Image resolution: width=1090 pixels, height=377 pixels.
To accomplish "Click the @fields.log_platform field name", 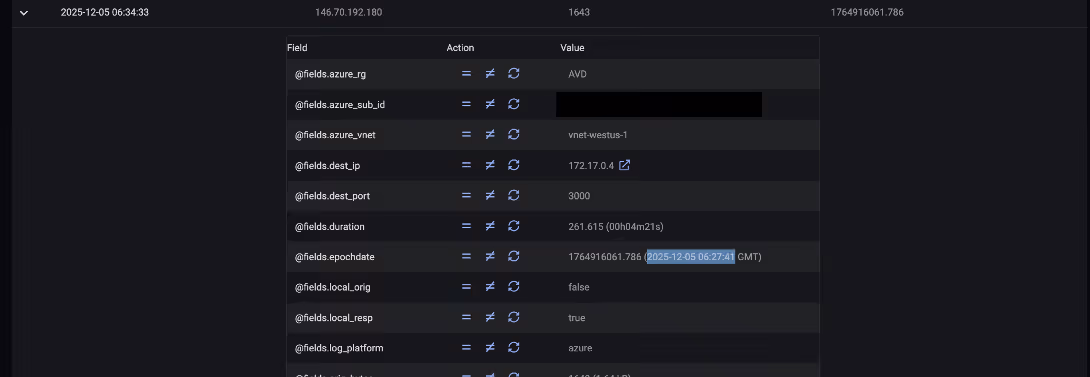I will click(339, 348).
